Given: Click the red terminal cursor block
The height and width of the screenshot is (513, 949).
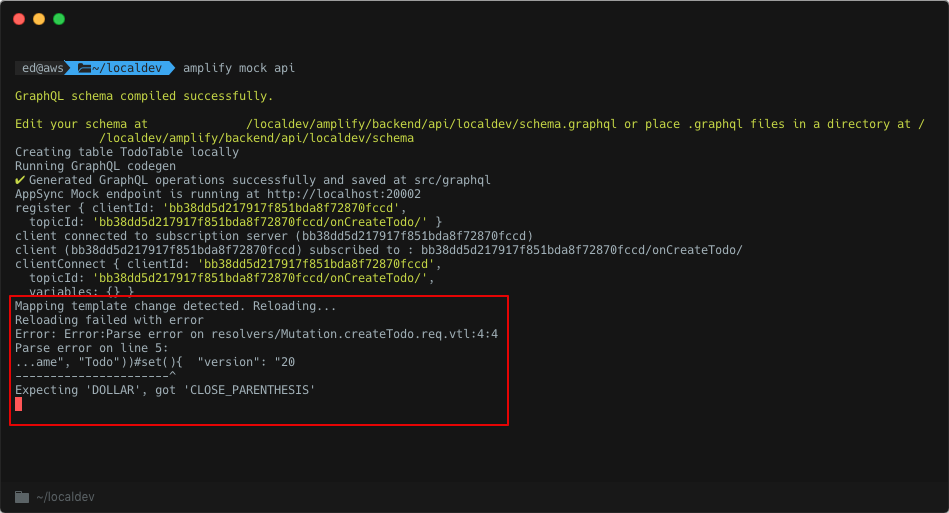Looking at the screenshot, I should 19,404.
